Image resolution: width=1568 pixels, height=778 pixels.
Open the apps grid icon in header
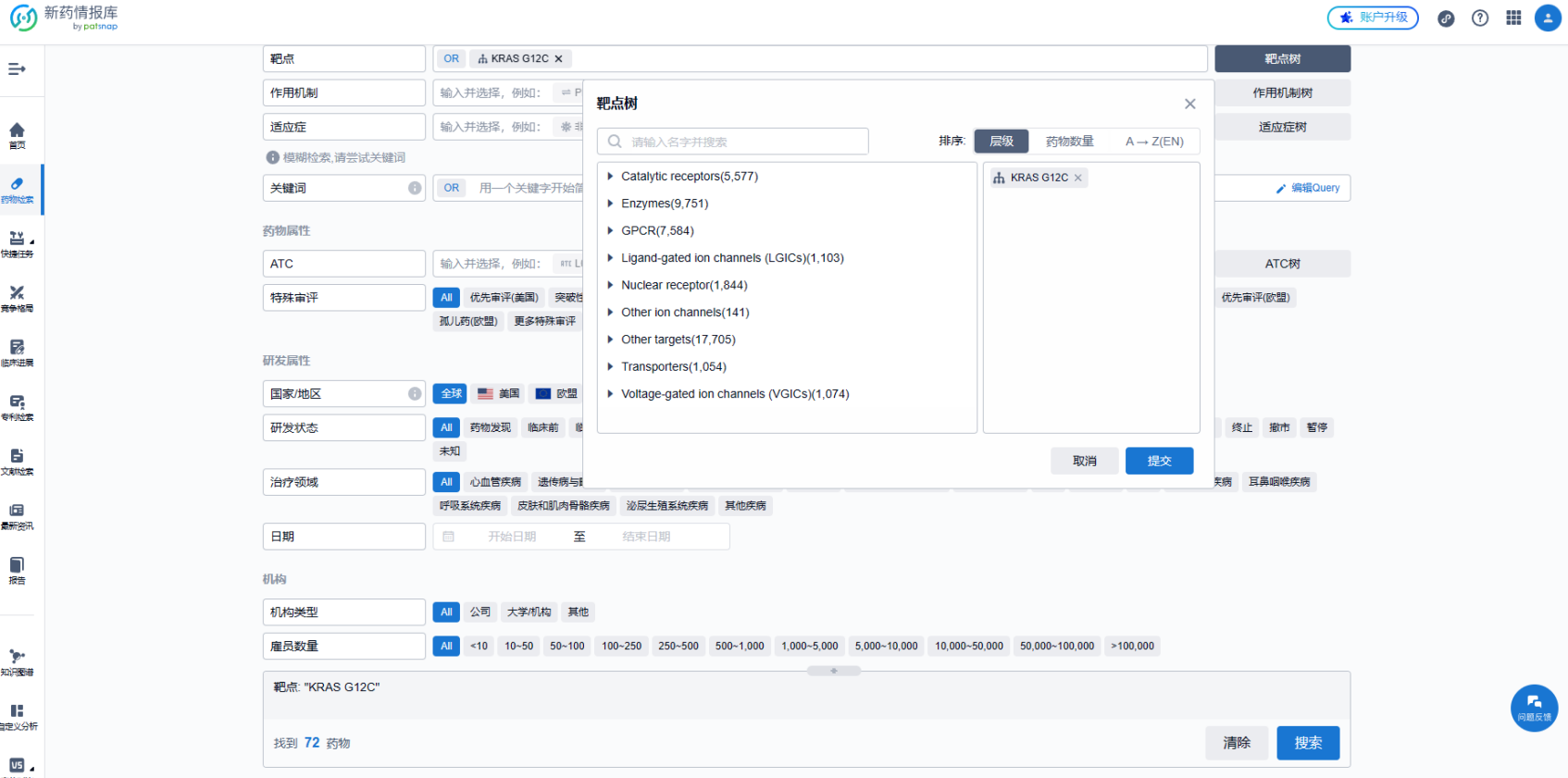[x=1513, y=18]
